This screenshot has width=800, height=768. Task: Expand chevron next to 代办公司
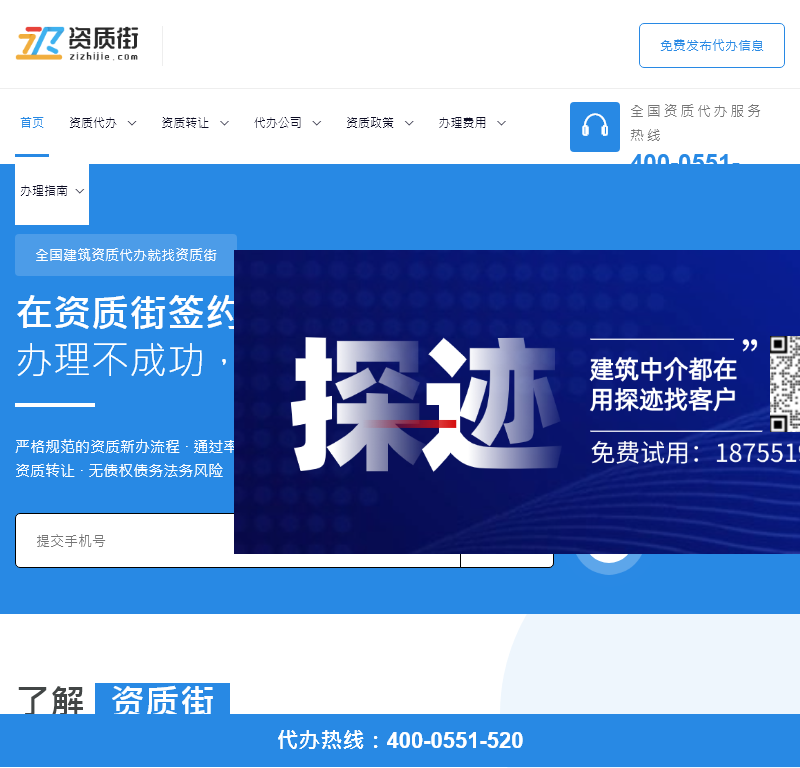pyautogui.click(x=317, y=123)
